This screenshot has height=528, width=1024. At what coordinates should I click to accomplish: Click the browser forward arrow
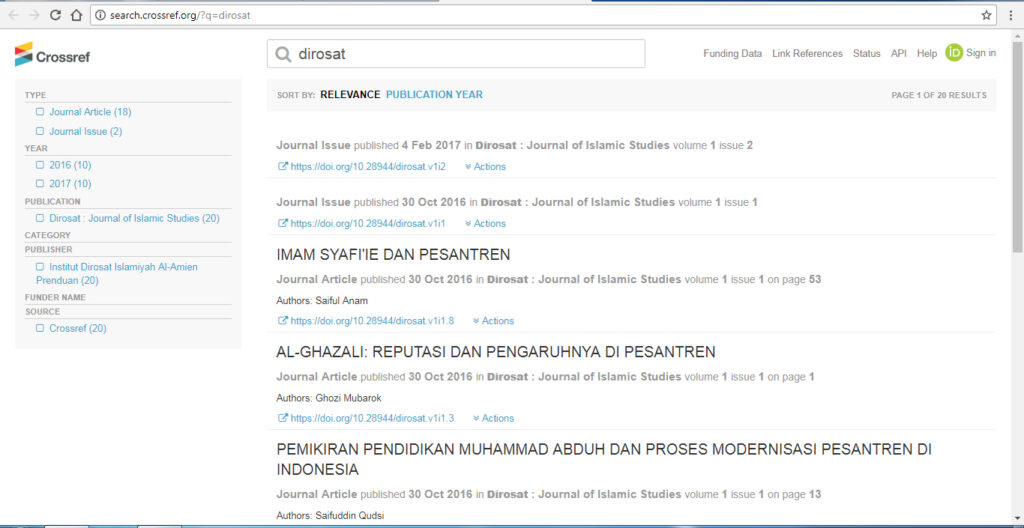pyautogui.click(x=35, y=15)
